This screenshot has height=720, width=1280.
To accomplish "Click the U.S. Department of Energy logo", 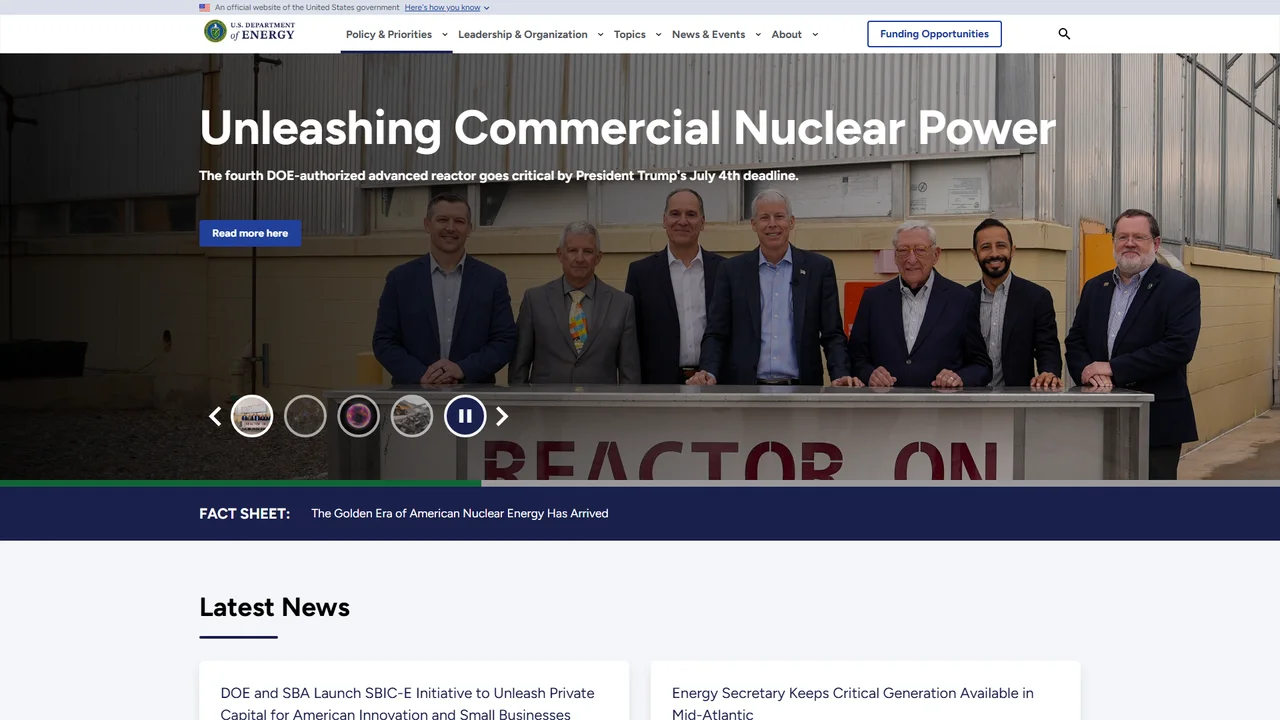I will [x=249, y=31].
